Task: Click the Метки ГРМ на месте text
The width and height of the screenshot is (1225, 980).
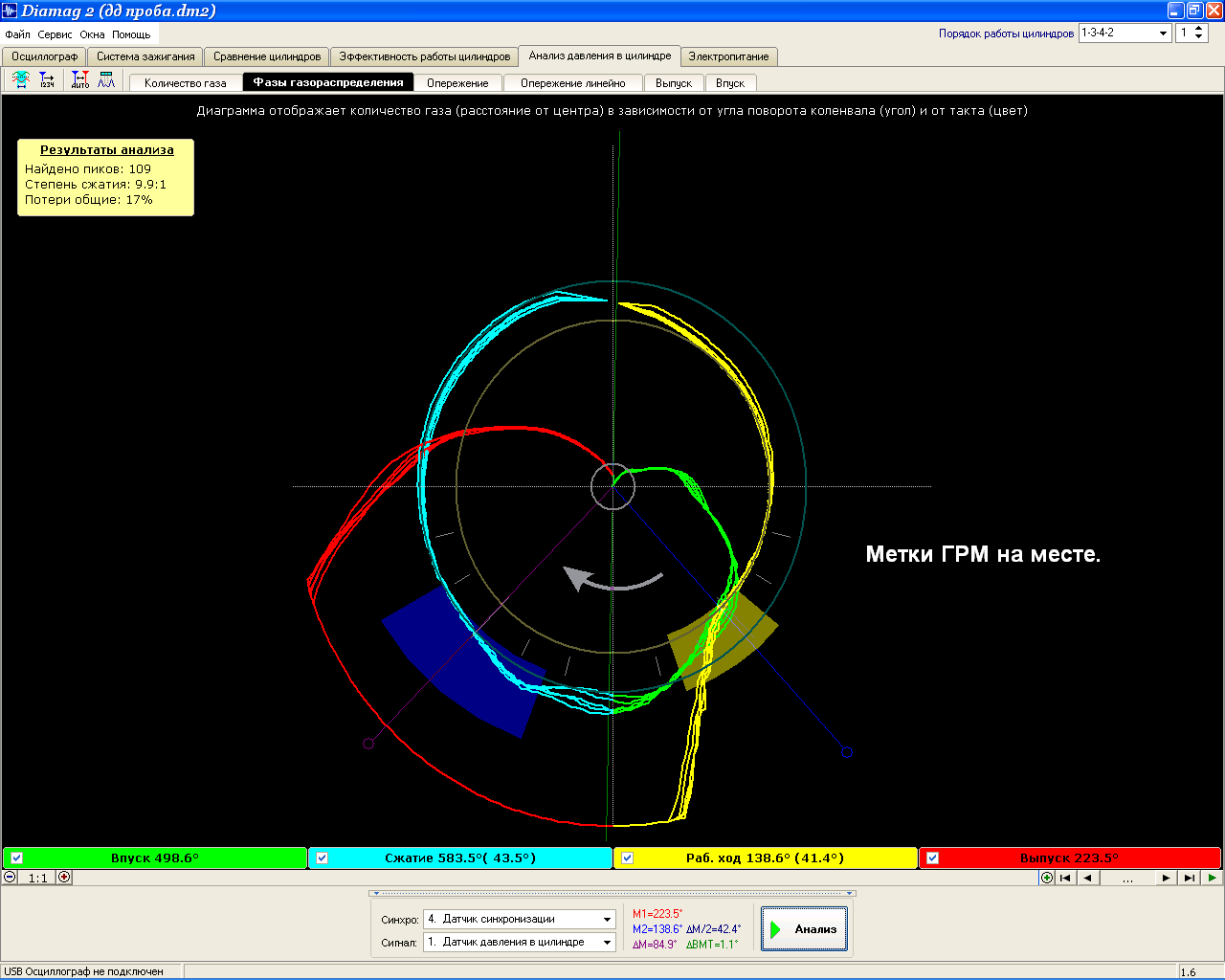Action: click(x=983, y=554)
